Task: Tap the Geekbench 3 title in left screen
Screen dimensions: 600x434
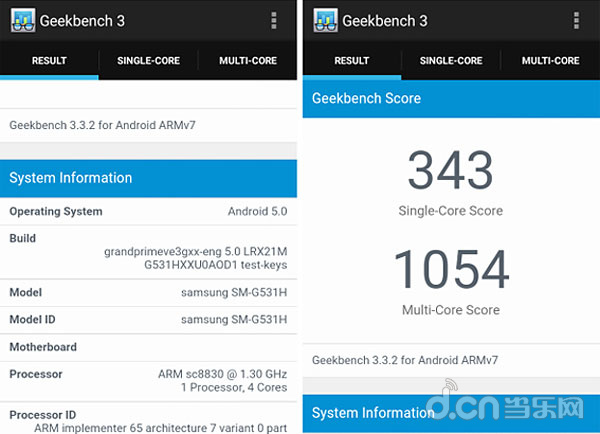Action: pos(82,21)
